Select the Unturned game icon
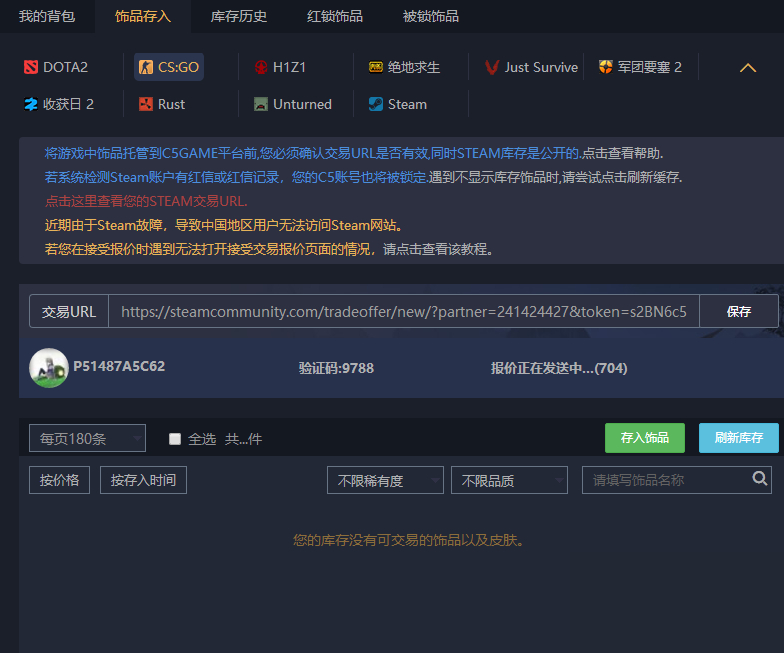Viewport: 784px width, 653px height. pyautogui.click(x=260, y=104)
